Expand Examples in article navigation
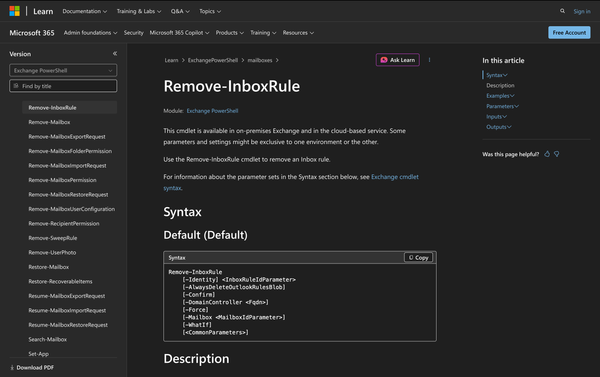600x377 pixels. (x=500, y=96)
